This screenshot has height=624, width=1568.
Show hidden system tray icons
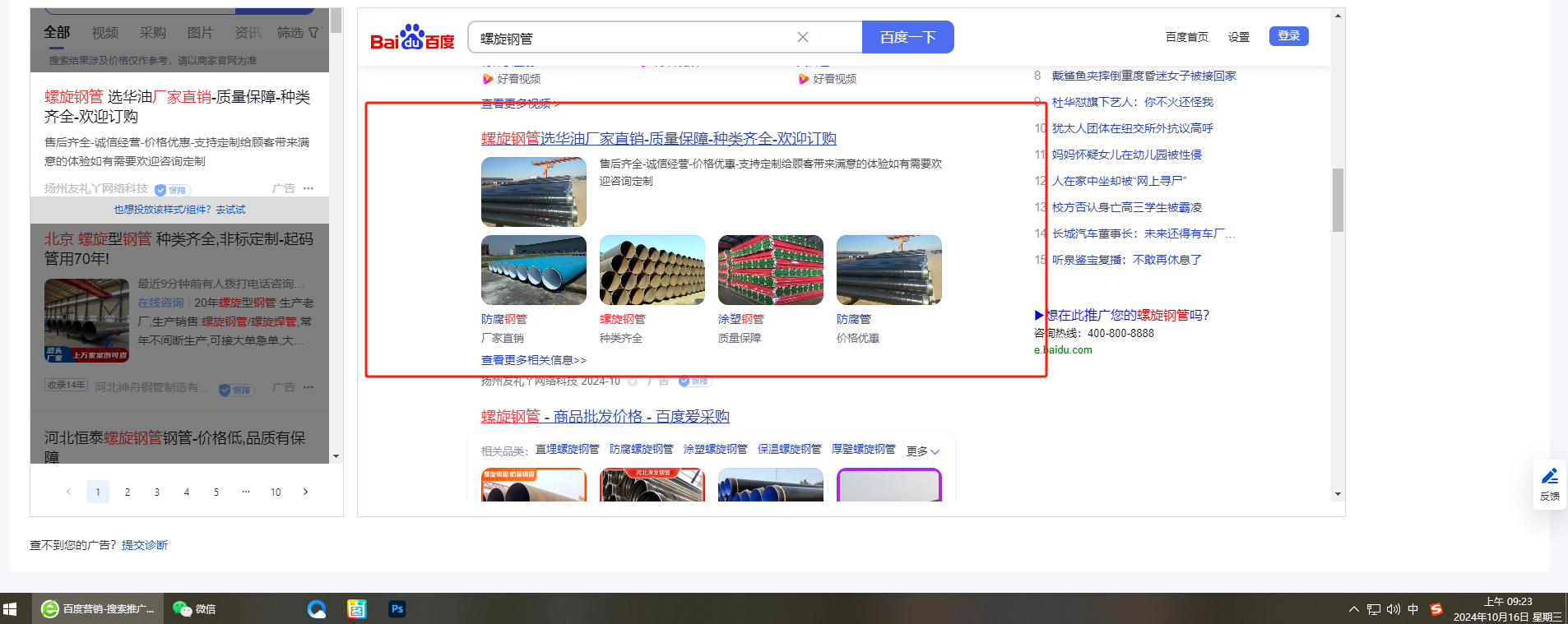pos(1353,609)
